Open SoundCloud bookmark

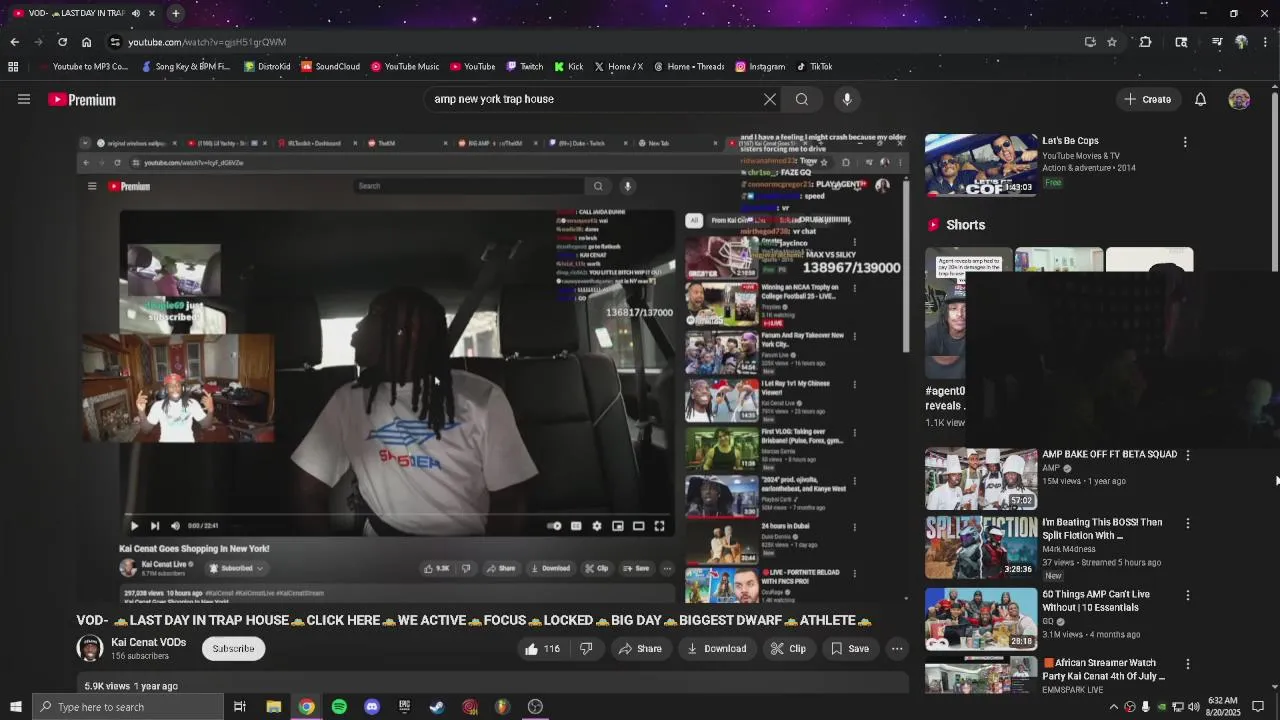(330, 67)
